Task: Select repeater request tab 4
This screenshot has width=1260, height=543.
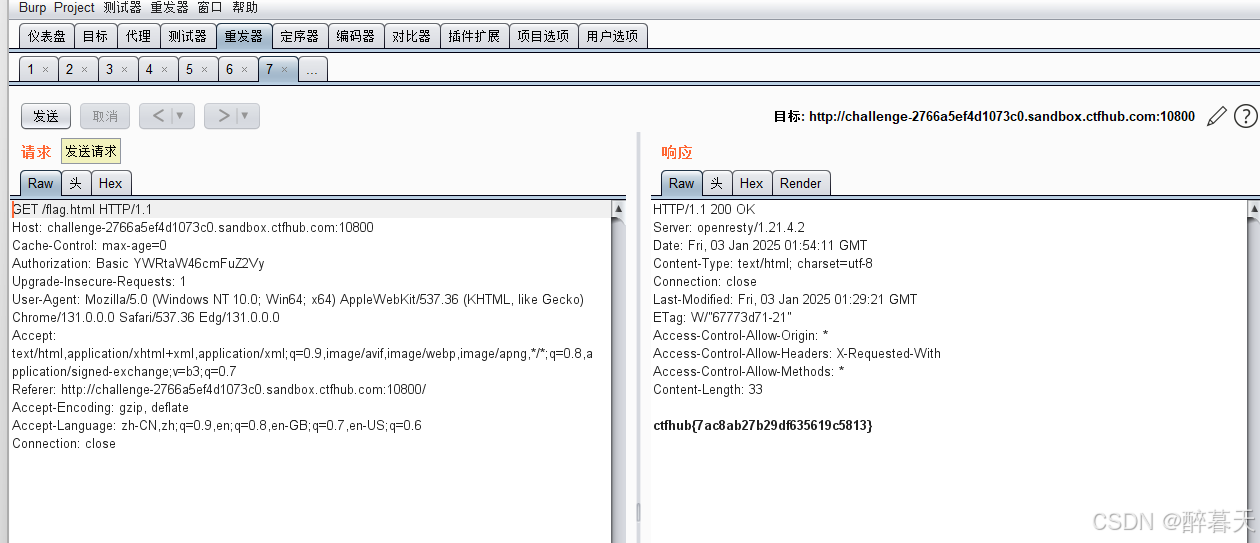Action: click(150, 69)
